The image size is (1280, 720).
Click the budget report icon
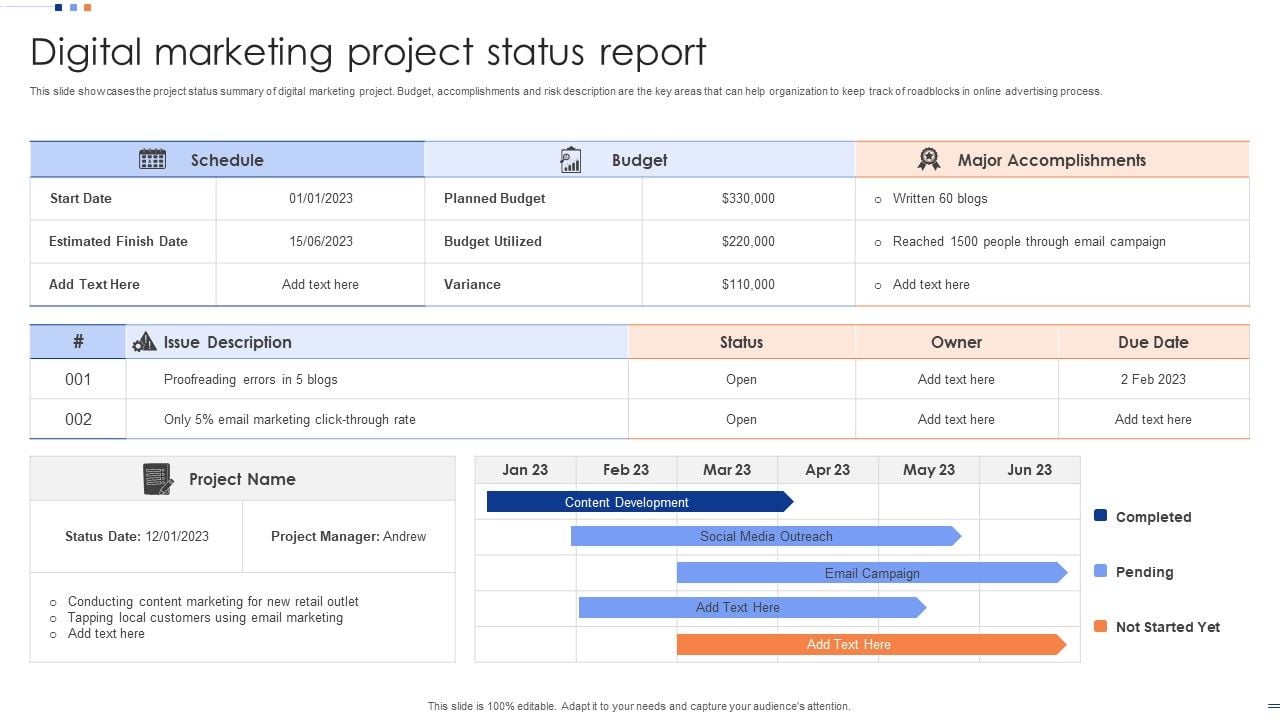[571, 160]
